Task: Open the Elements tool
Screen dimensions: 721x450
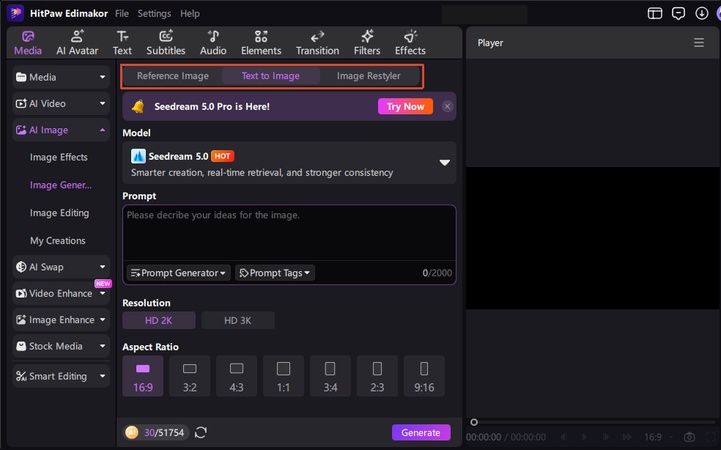Action: [261, 43]
